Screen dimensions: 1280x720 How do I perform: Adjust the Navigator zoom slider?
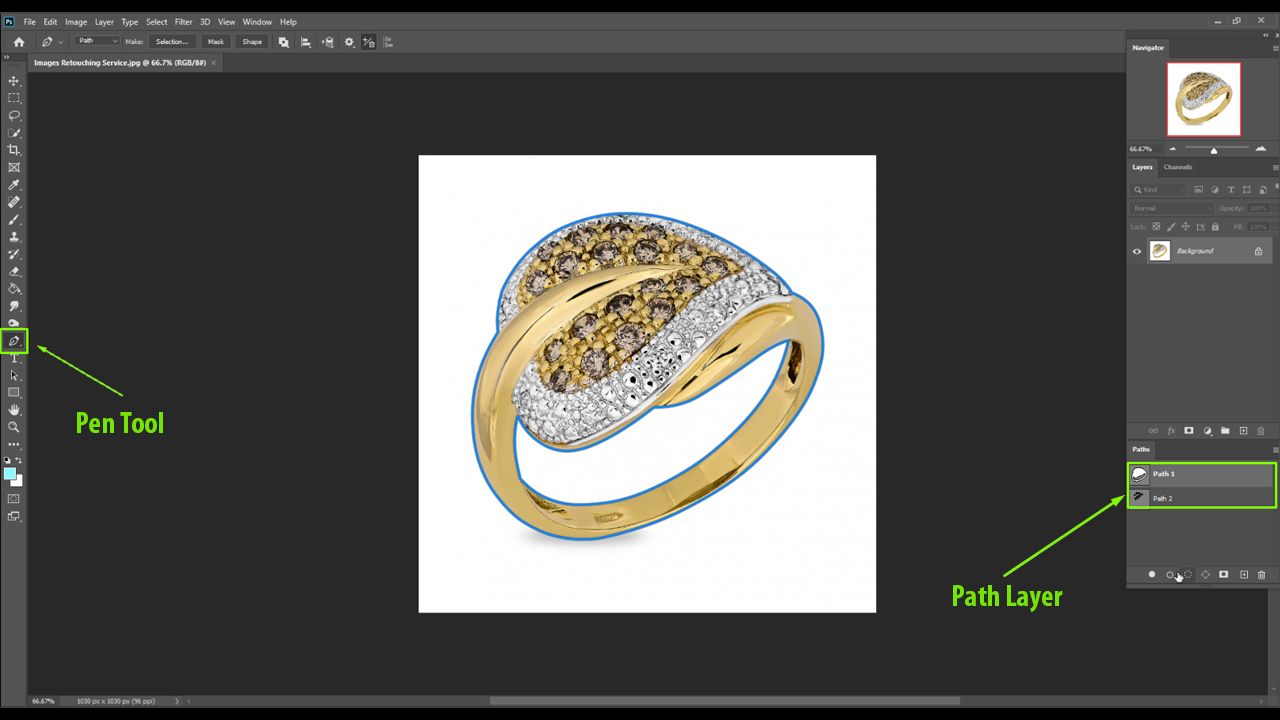1213,148
